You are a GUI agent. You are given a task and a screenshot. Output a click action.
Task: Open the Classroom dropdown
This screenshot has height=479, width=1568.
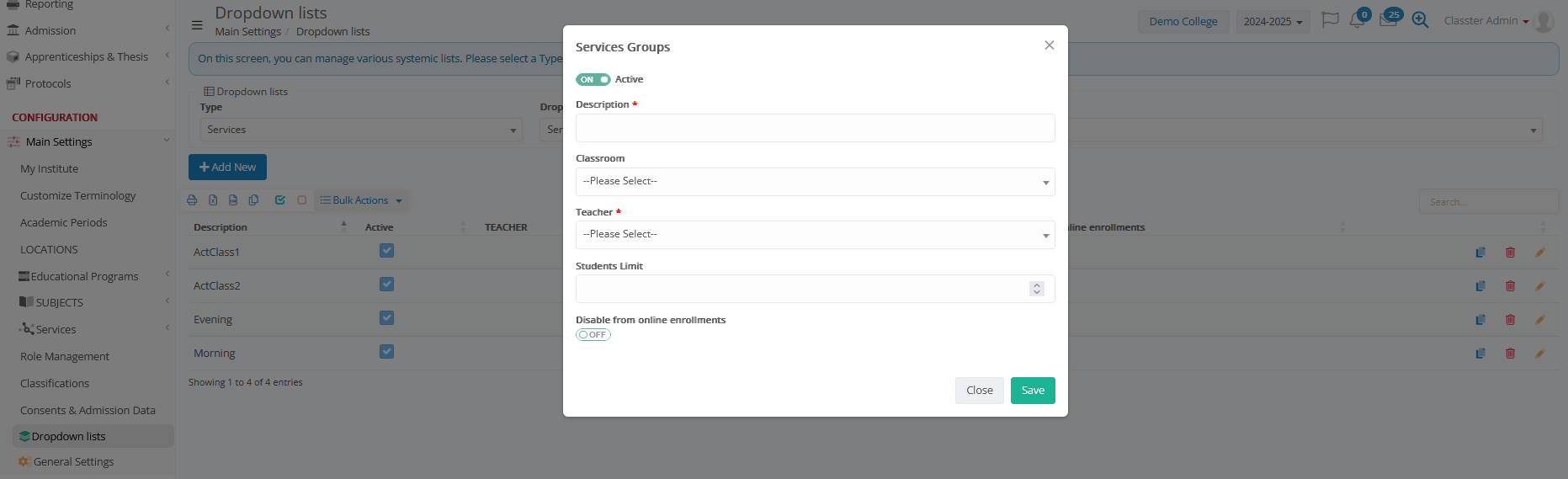(x=815, y=182)
